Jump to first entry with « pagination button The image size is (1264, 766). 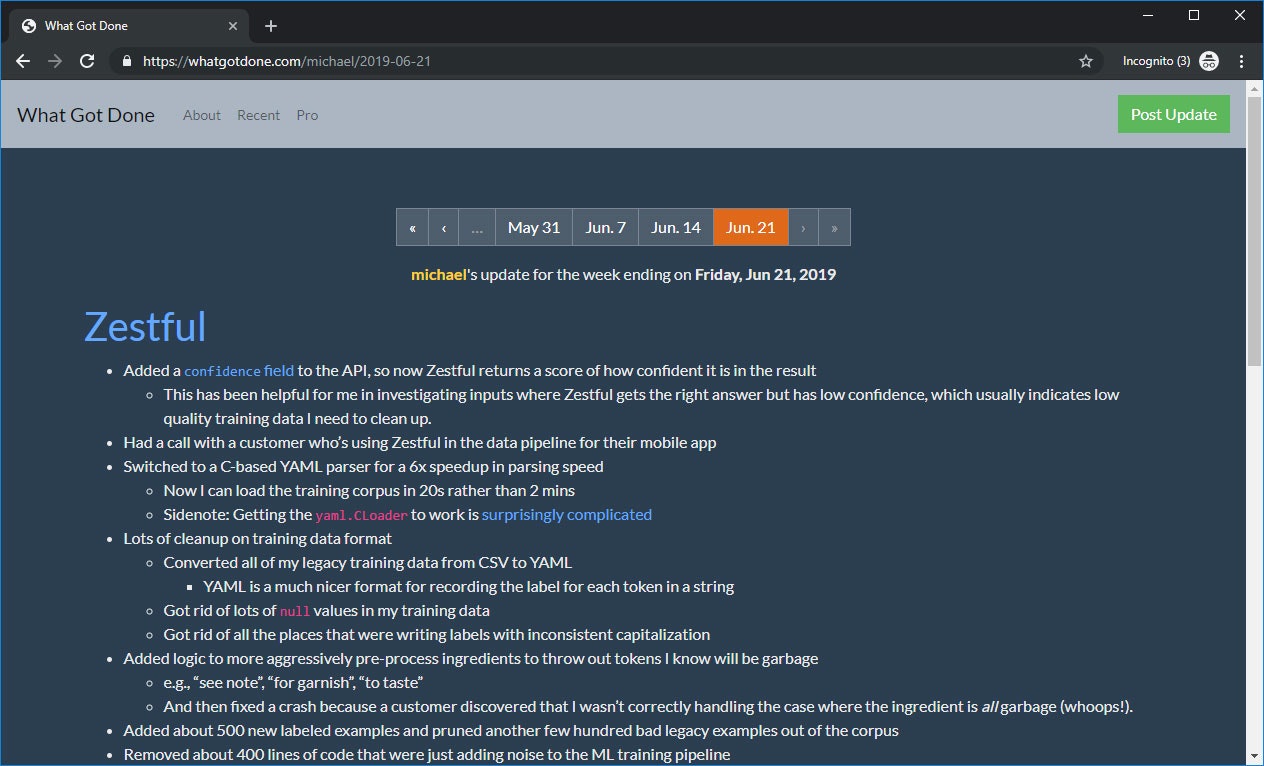(x=412, y=227)
